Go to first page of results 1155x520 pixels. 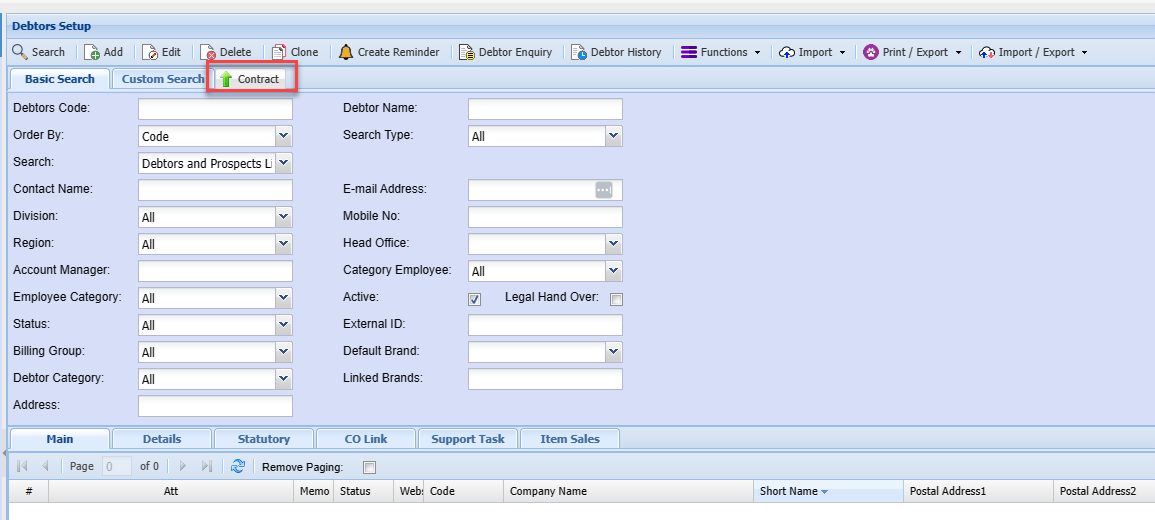pos(22,466)
